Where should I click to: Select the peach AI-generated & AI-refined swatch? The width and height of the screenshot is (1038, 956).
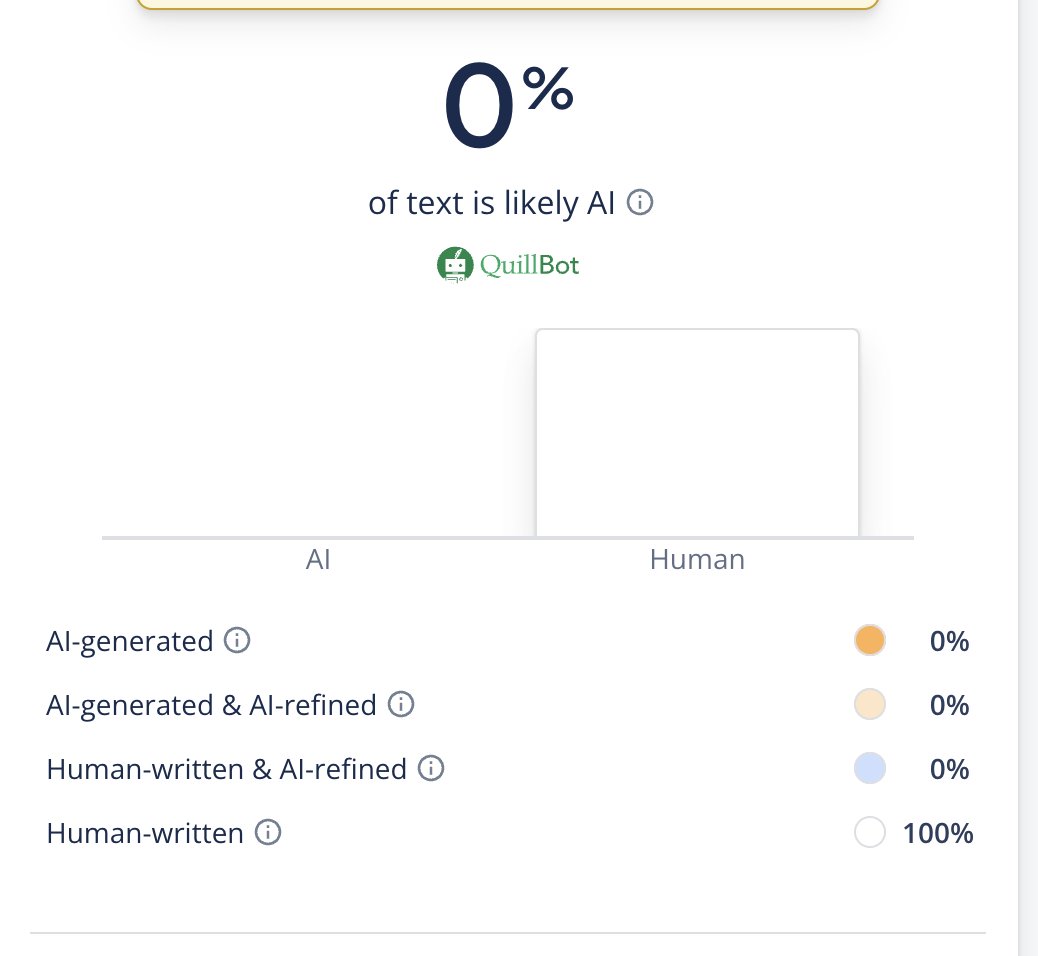pyautogui.click(x=870, y=705)
